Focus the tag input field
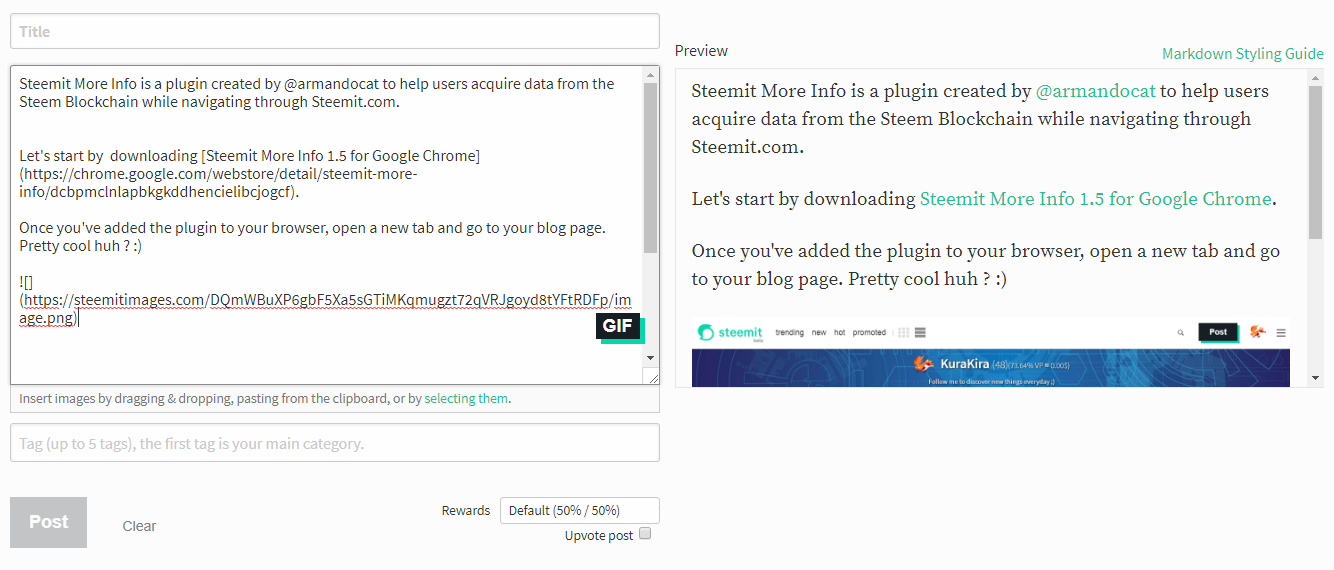Screen dimensions: 1334x570 coord(335,443)
